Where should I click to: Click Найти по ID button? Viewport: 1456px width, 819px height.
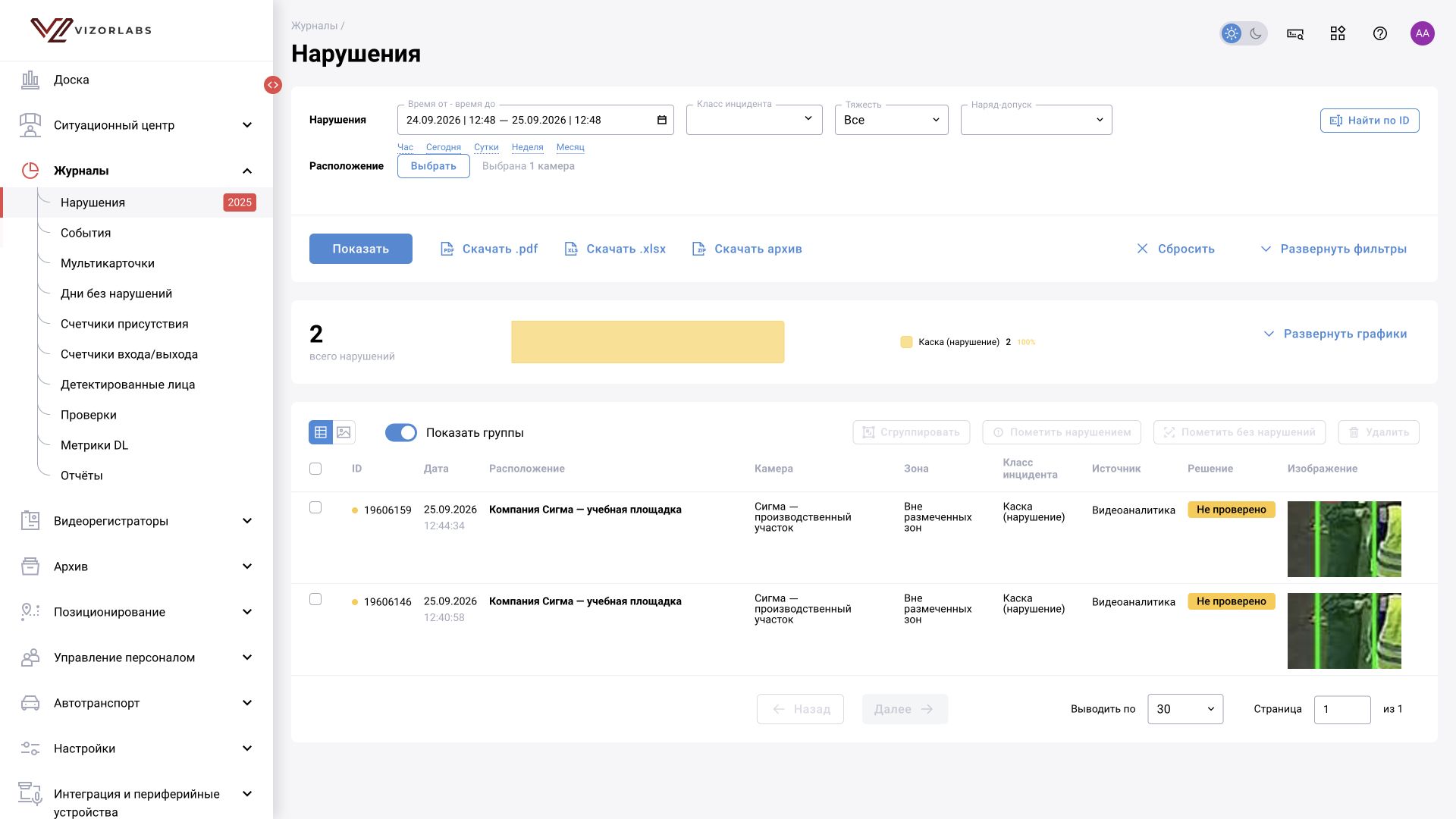click(x=1370, y=121)
